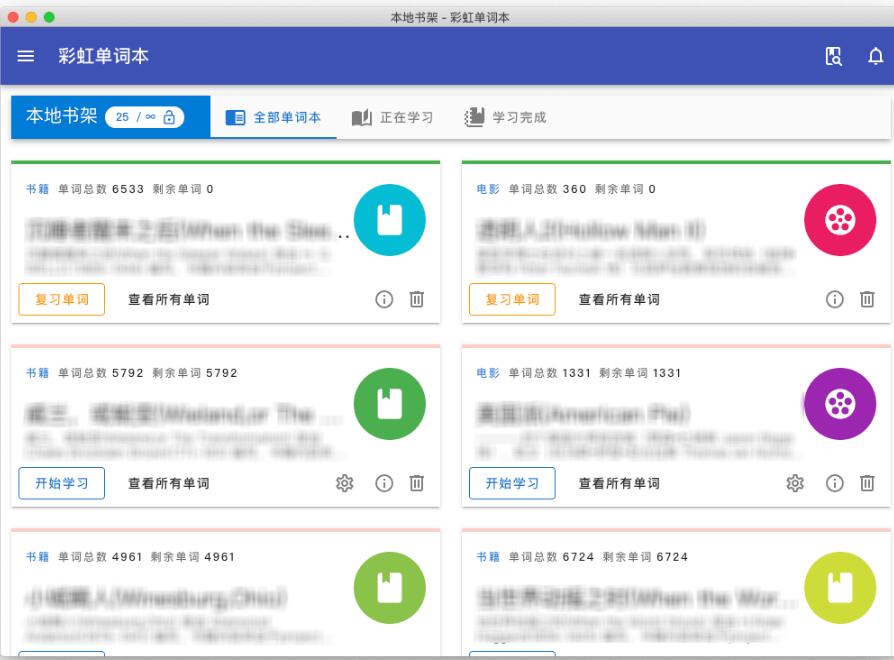
Task: Click 单词总数 6724 text
Action: point(551,557)
